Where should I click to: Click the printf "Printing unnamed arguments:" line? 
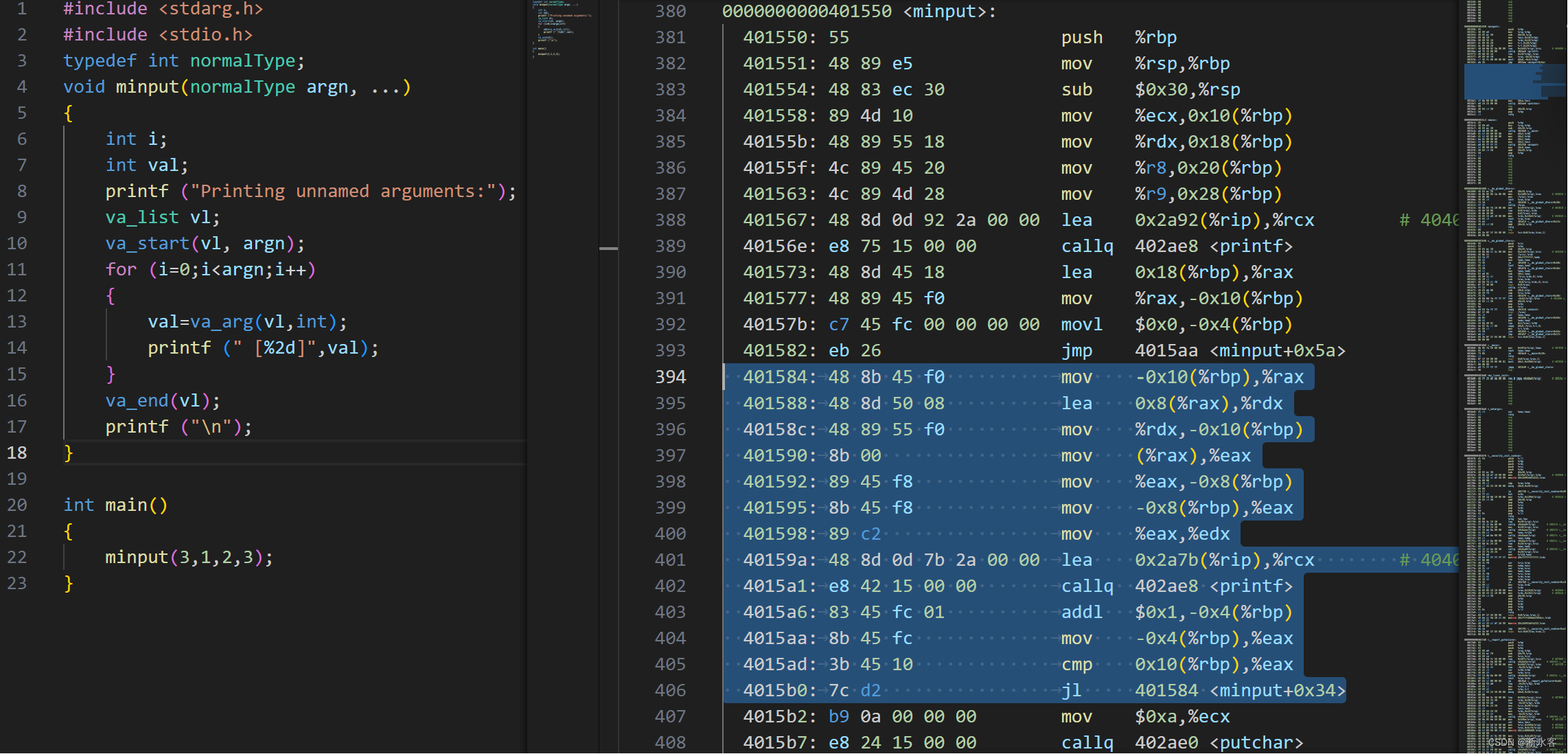[x=310, y=191]
